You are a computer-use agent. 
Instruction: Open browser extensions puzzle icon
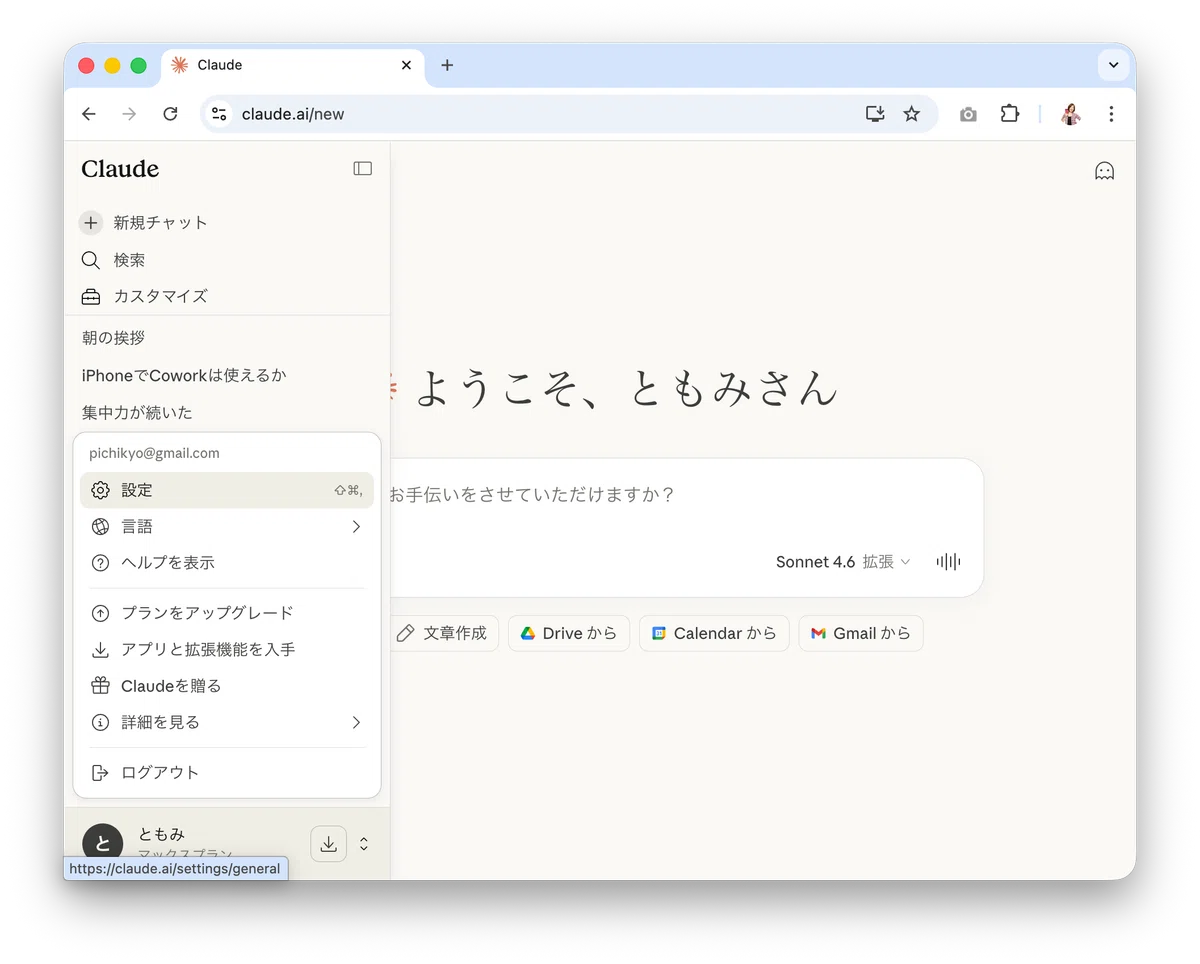click(1010, 114)
